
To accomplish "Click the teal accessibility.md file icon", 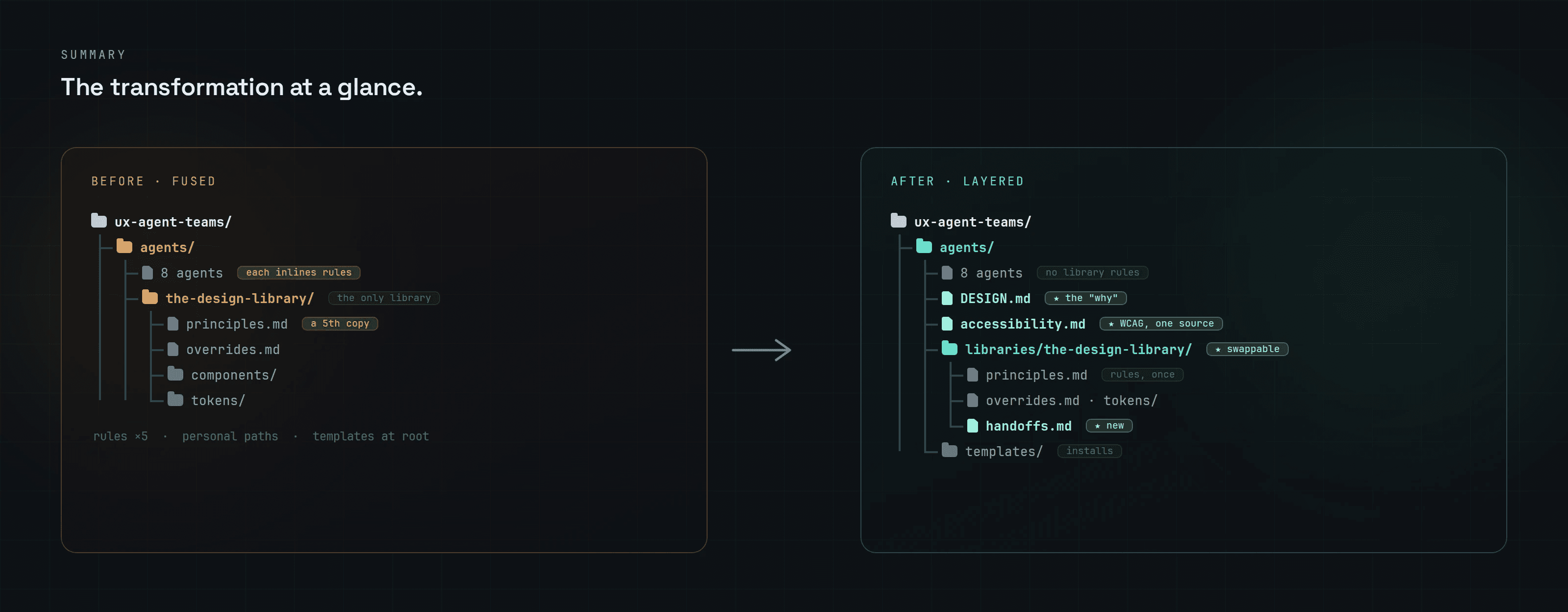I will pyautogui.click(x=947, y=323).
